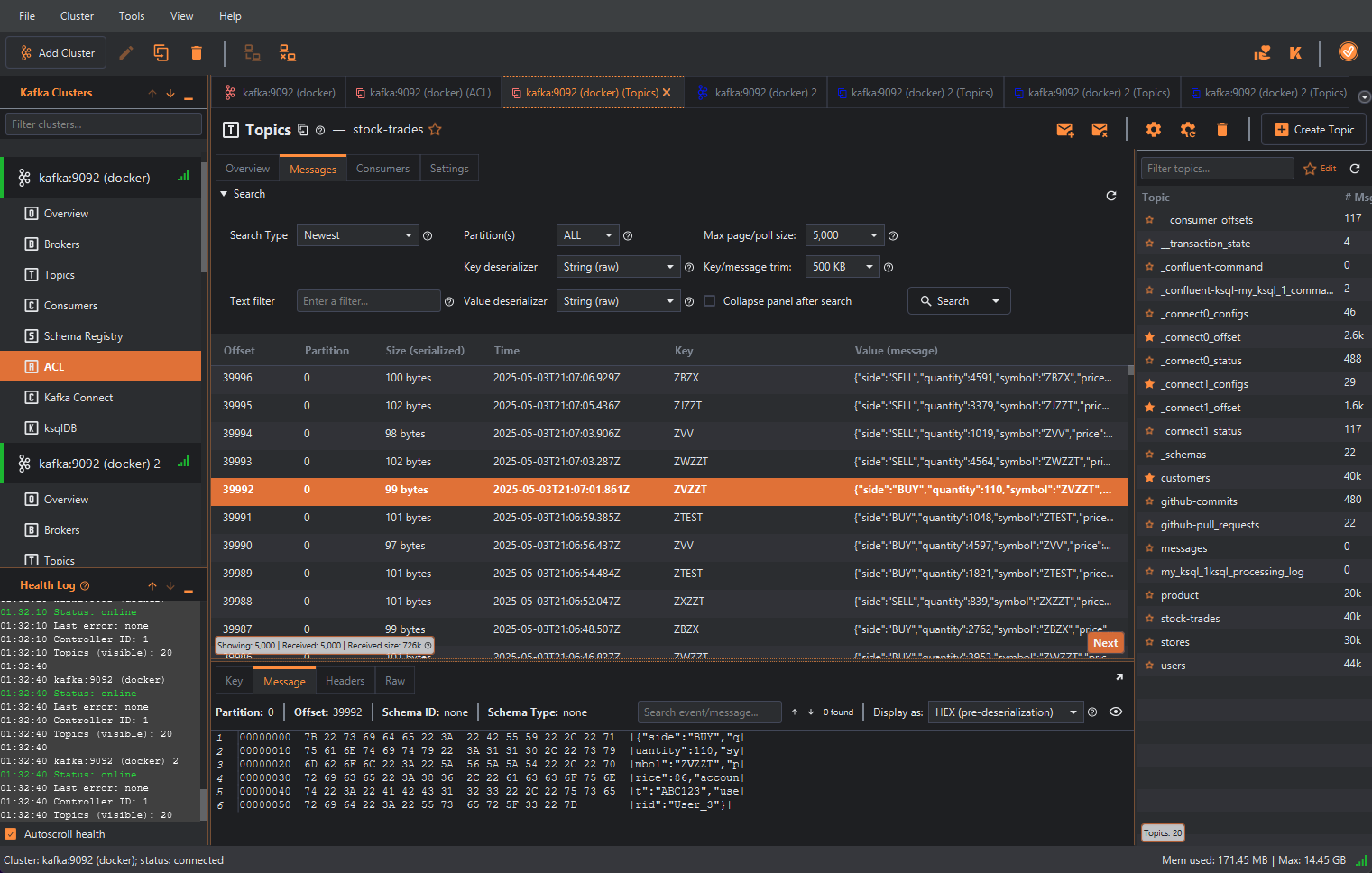This screenshot has height=873, width=1372.
Task: Collapse the Search section expander
Action: [224, 194]
